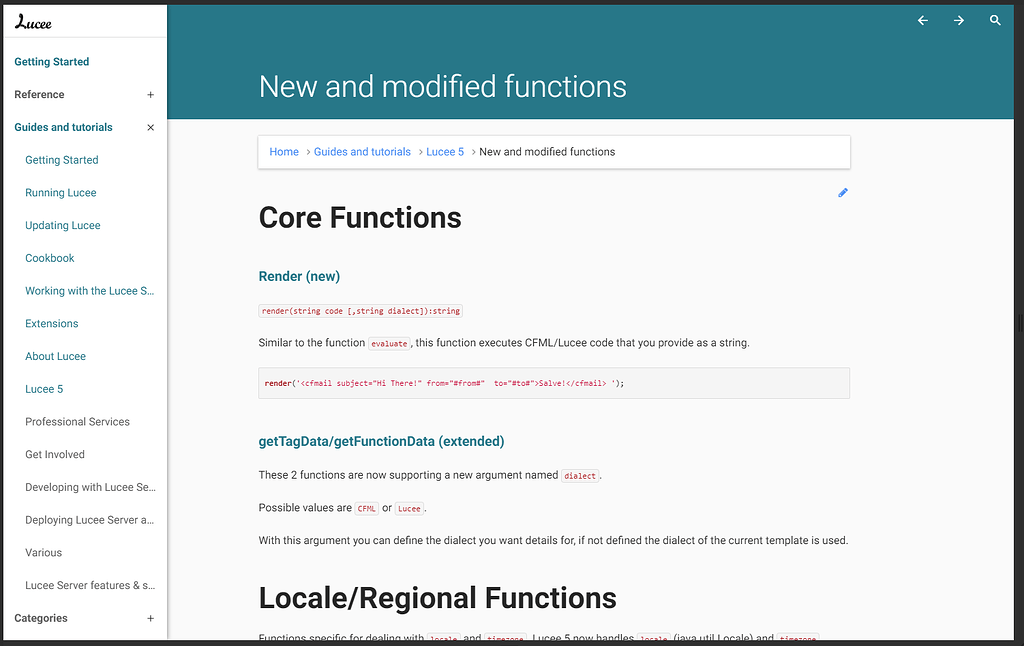Screen dimensions: 1024x646
Task: Open Cookbook guide
Action: (50, 258)
